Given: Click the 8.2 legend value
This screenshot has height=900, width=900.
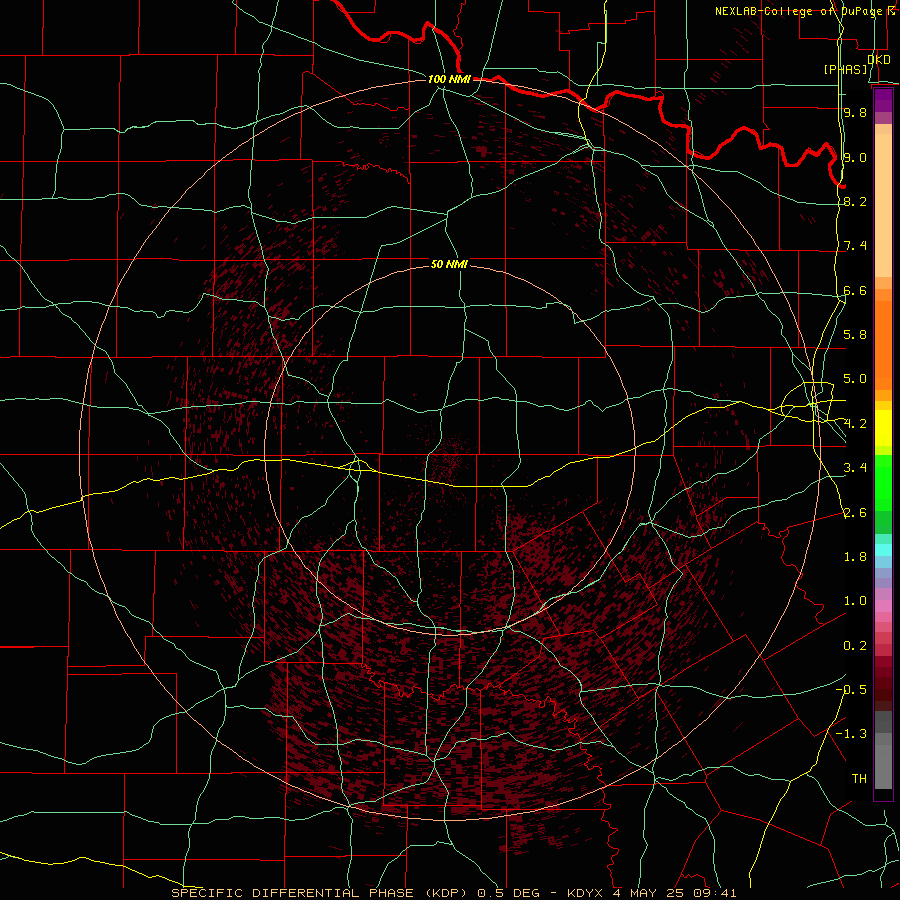Looking at the screenshot, I should pos(855,201).
